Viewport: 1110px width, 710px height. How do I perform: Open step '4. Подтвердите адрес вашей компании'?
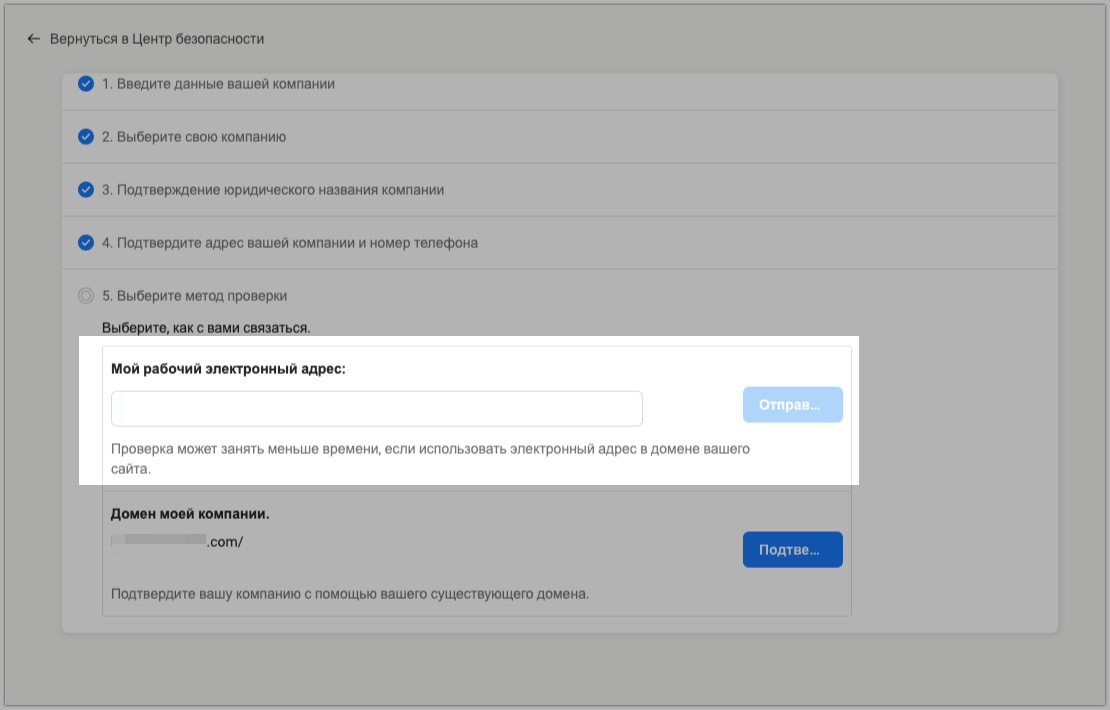(x=290, y=243)
